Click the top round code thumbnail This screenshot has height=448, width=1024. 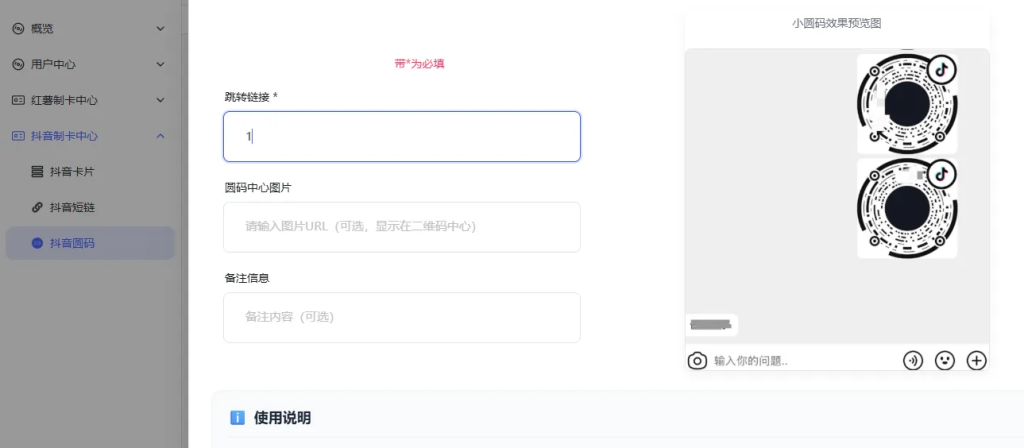point(907,103)
